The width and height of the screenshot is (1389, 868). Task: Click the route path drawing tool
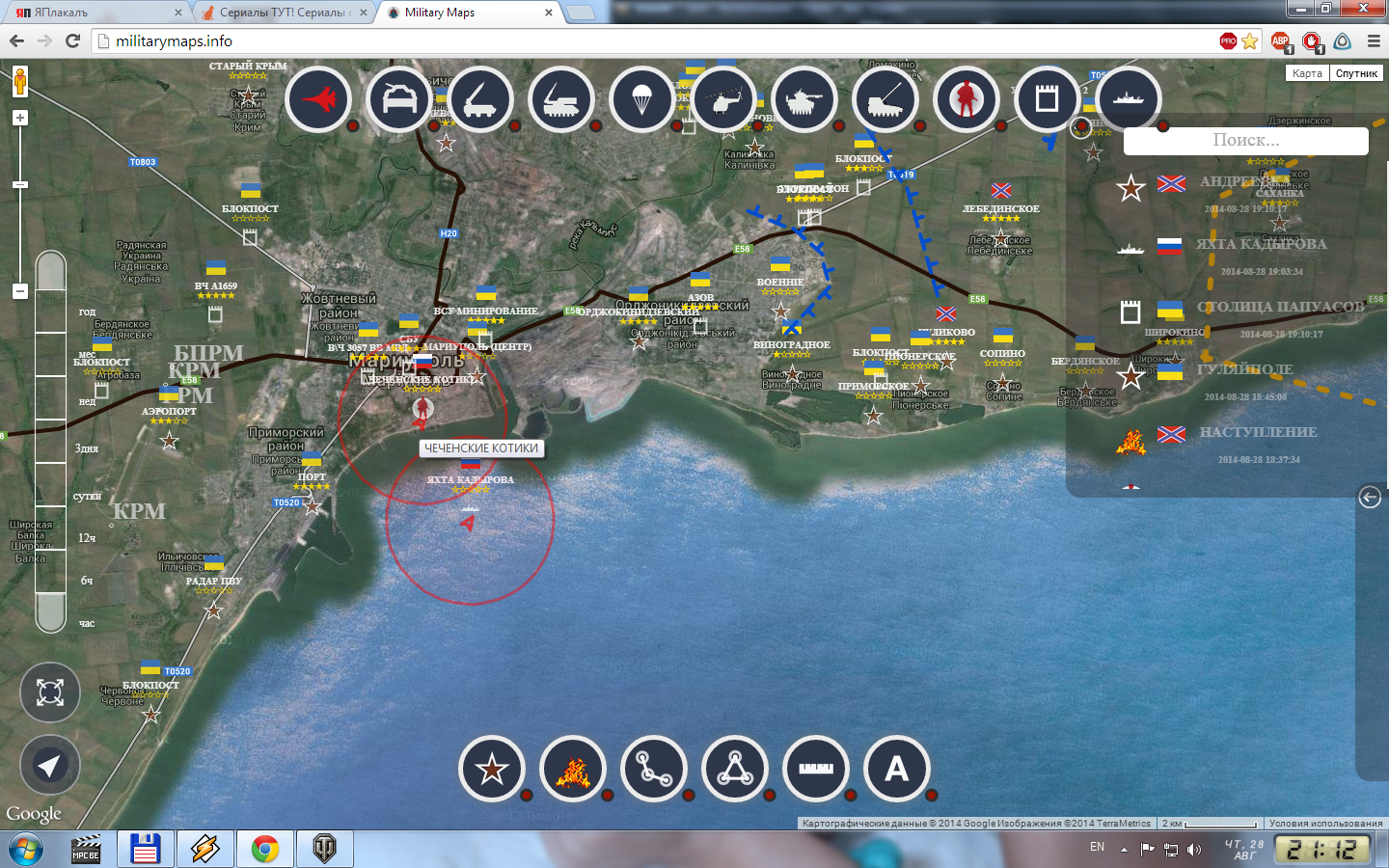tap(654, 769)
